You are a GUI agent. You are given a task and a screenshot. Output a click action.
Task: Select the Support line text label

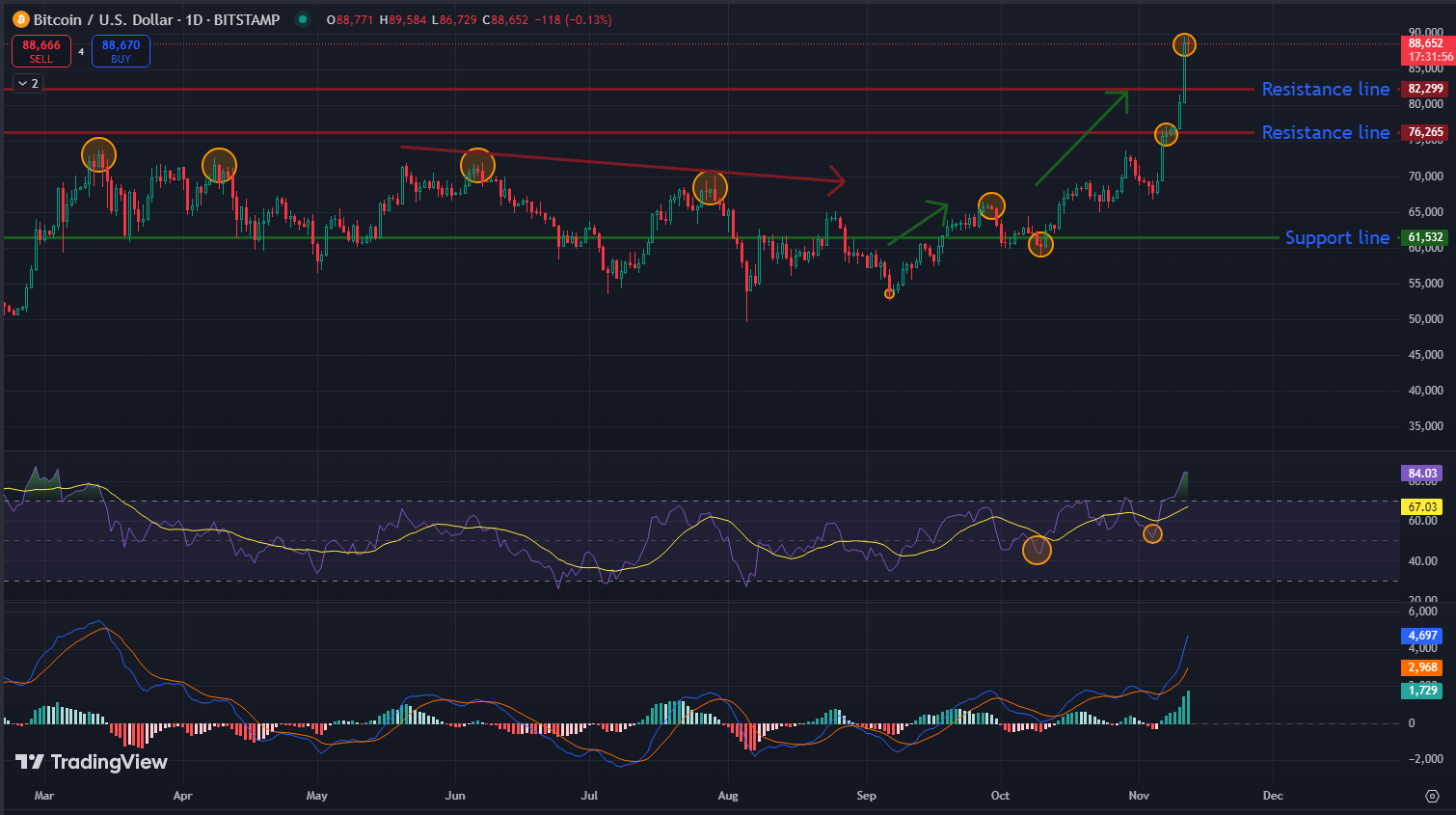click(x=1337, y=237)
